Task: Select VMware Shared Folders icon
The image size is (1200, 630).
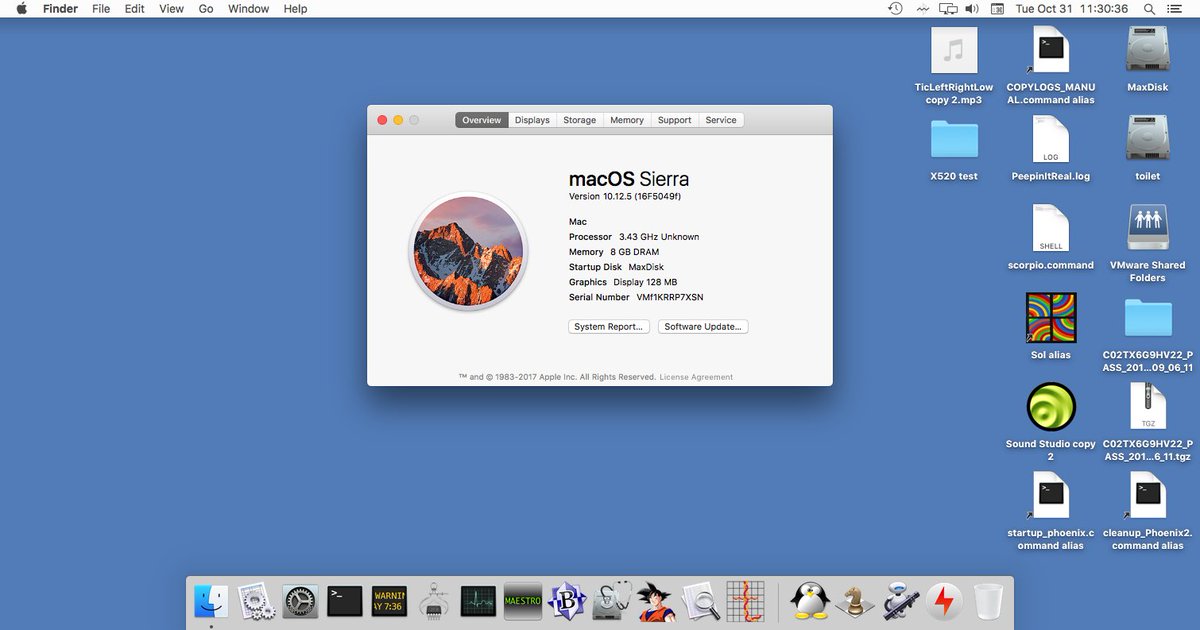Action: coord(1148,228)
